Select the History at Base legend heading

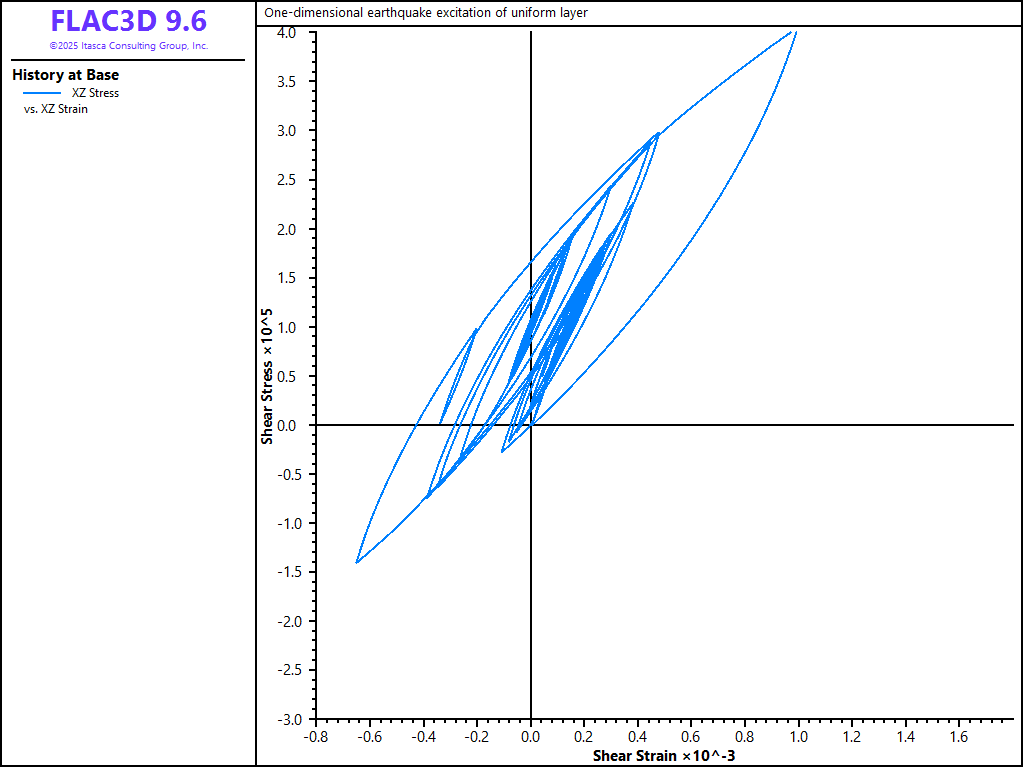tap(65, 75)
